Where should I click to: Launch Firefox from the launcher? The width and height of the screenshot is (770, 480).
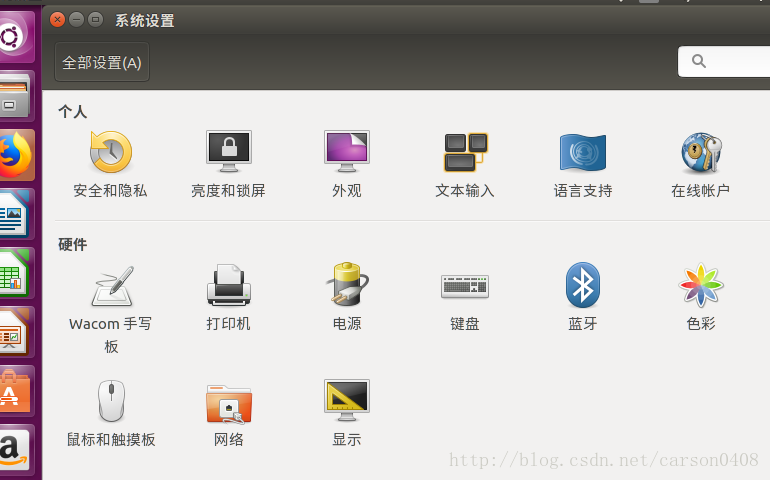pos(15,155)
